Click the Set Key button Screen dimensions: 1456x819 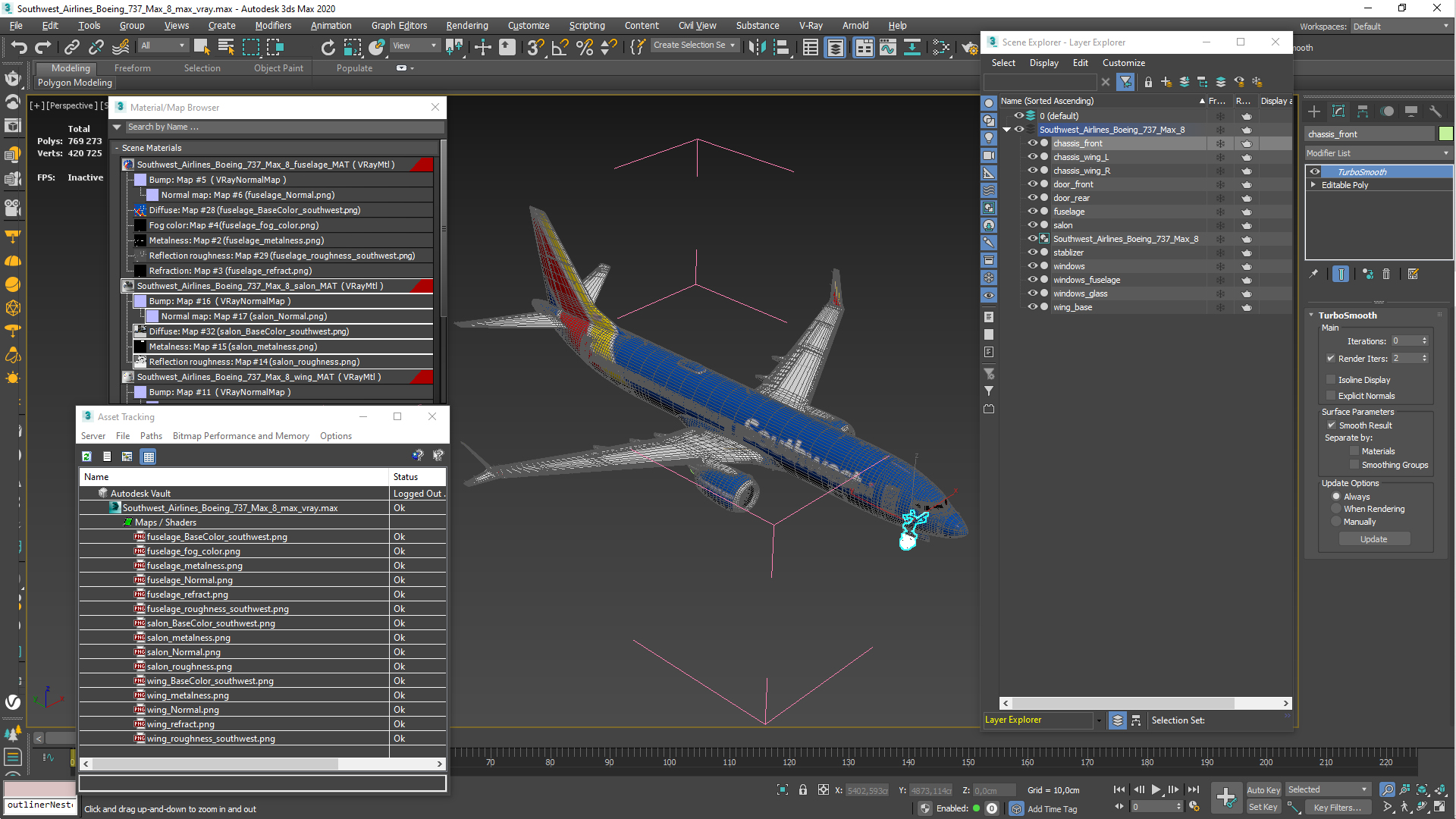coord(1263,808)
